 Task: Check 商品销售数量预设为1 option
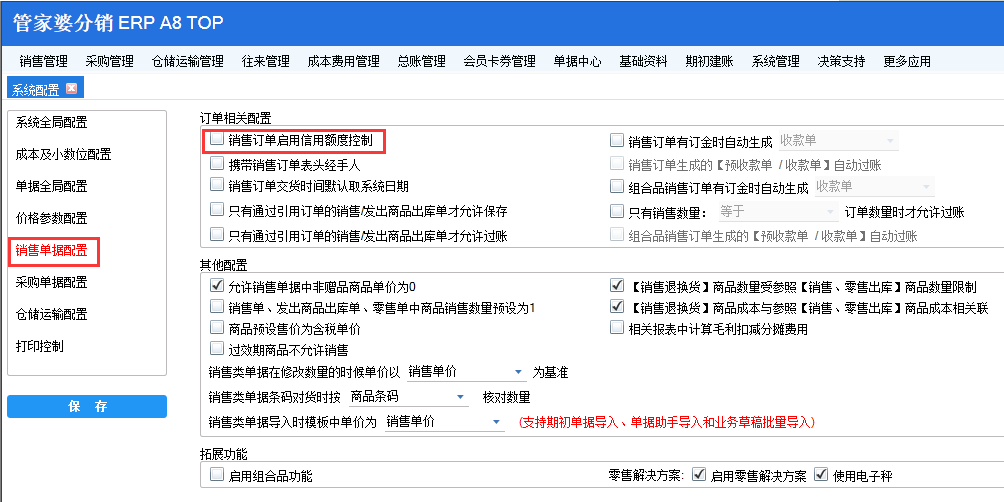click(x=218, y=307)
